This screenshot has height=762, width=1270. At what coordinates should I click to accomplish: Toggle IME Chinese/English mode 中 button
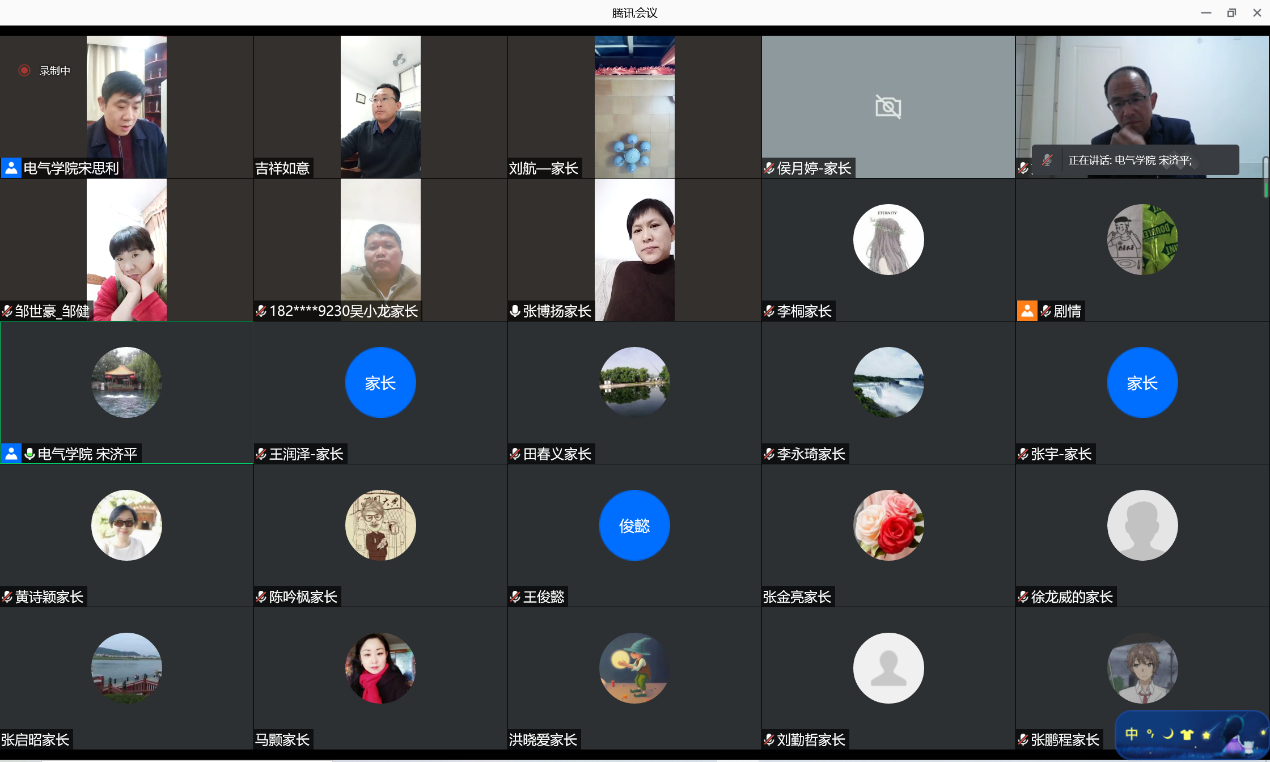tap(1132, 734)
